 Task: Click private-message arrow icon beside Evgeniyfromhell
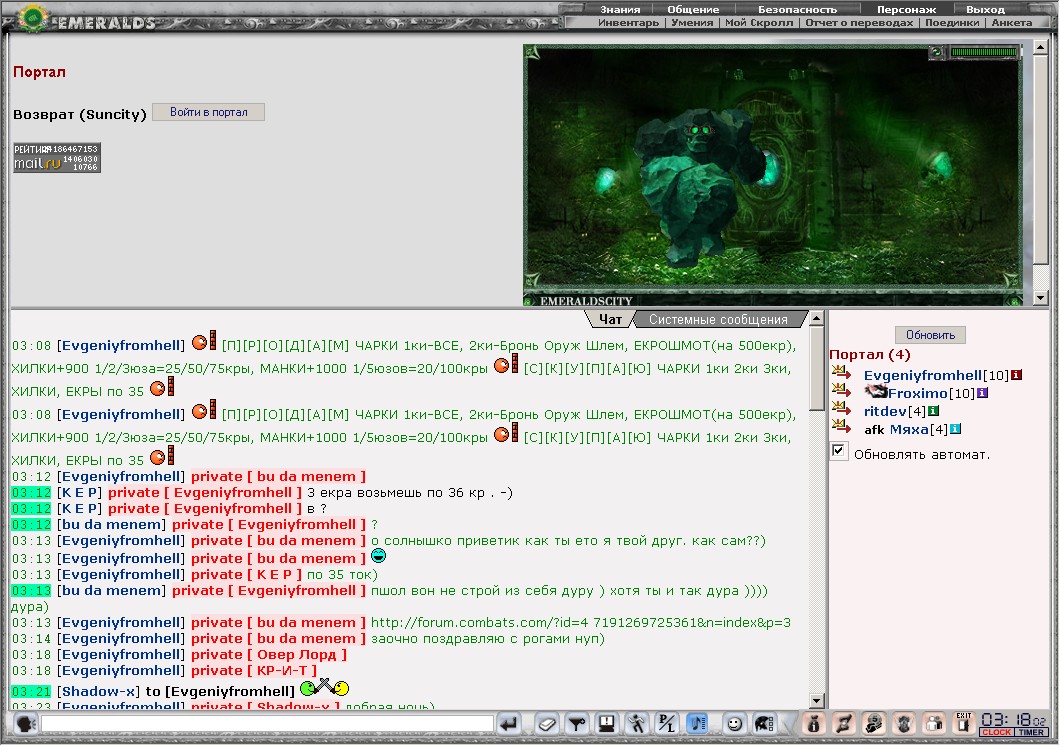coord(841,372)
